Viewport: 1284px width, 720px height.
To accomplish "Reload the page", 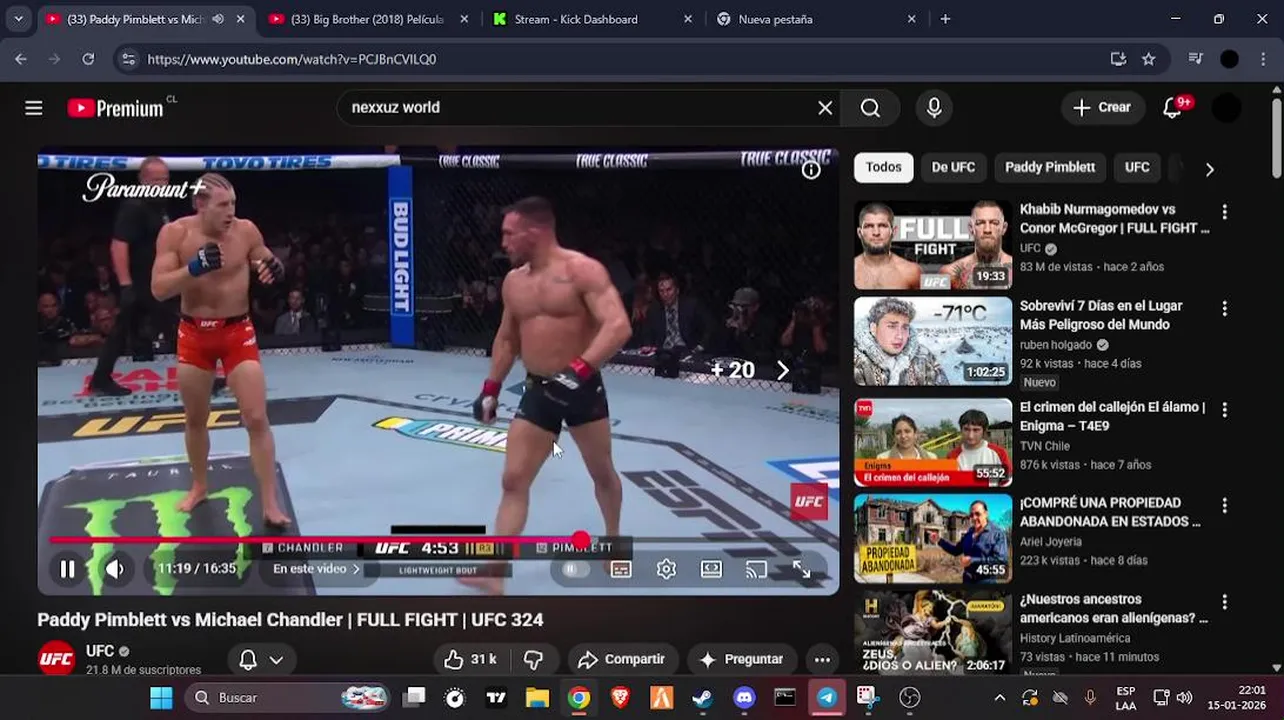I will tap(88, 59).
